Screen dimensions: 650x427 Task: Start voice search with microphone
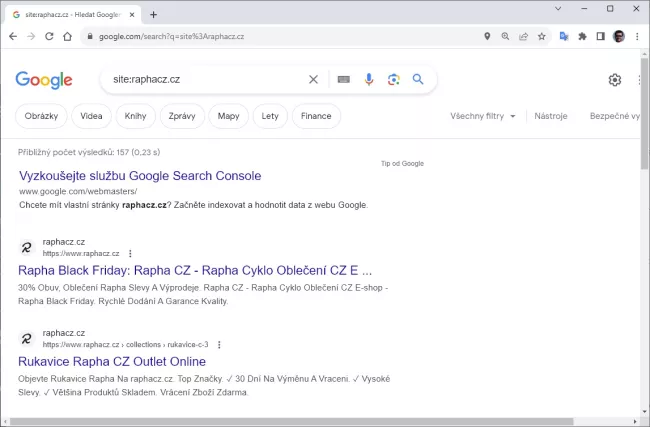pyautogui.click(x=369, y=79)
